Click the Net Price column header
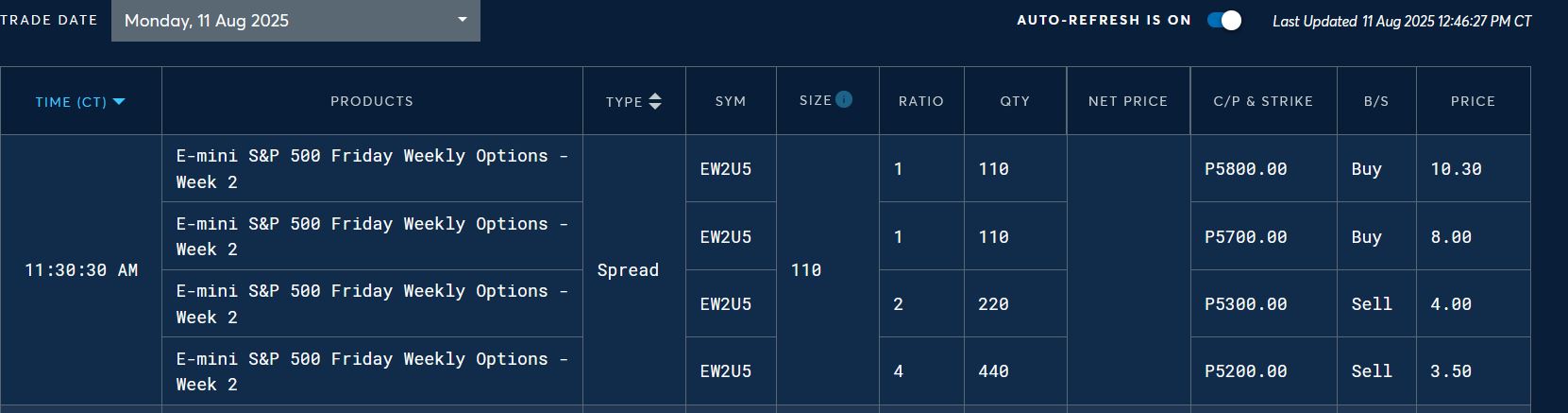 (x=1128, y=101)
